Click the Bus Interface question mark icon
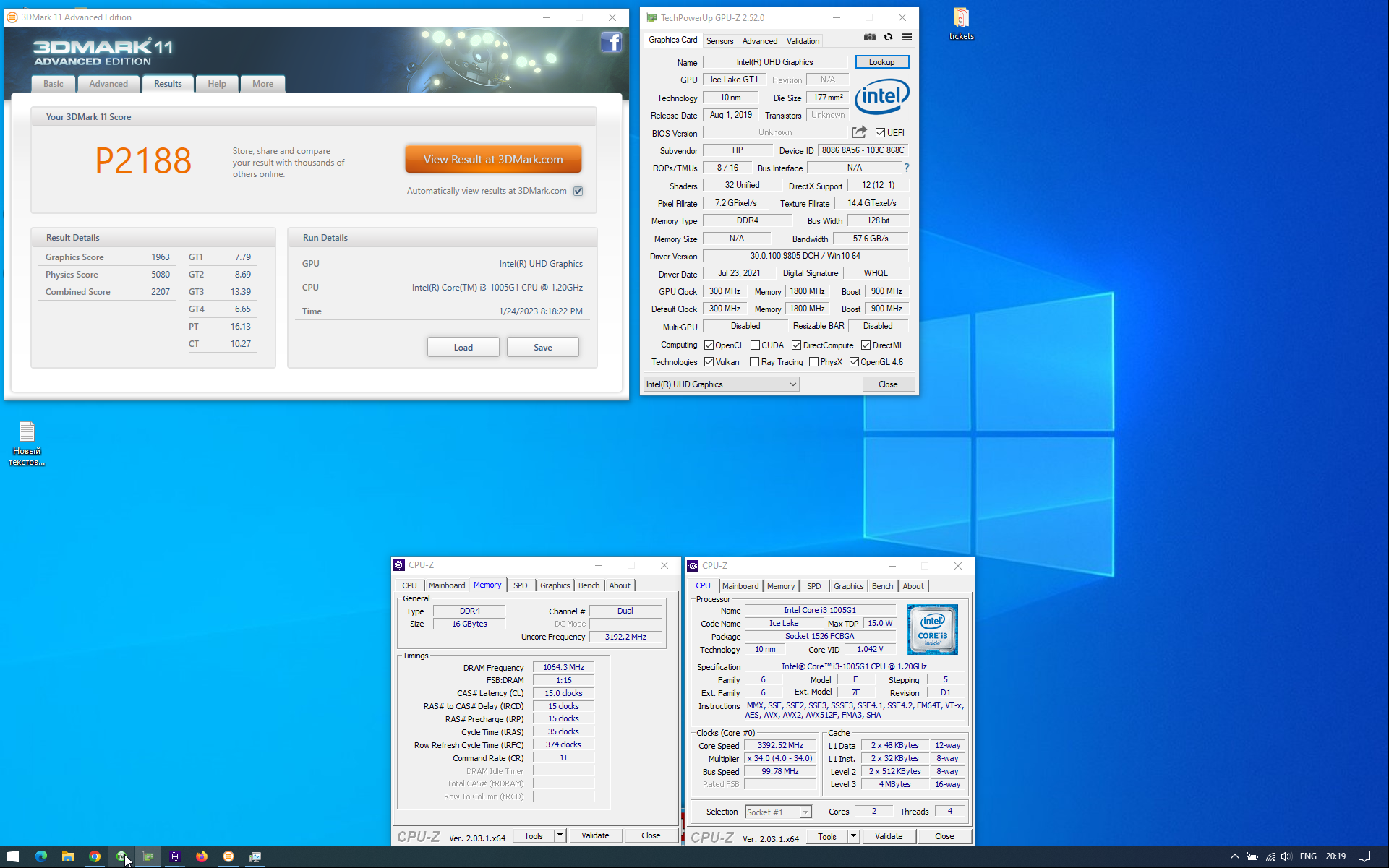The image size is (1389, 868). click(x=906, y=168)
